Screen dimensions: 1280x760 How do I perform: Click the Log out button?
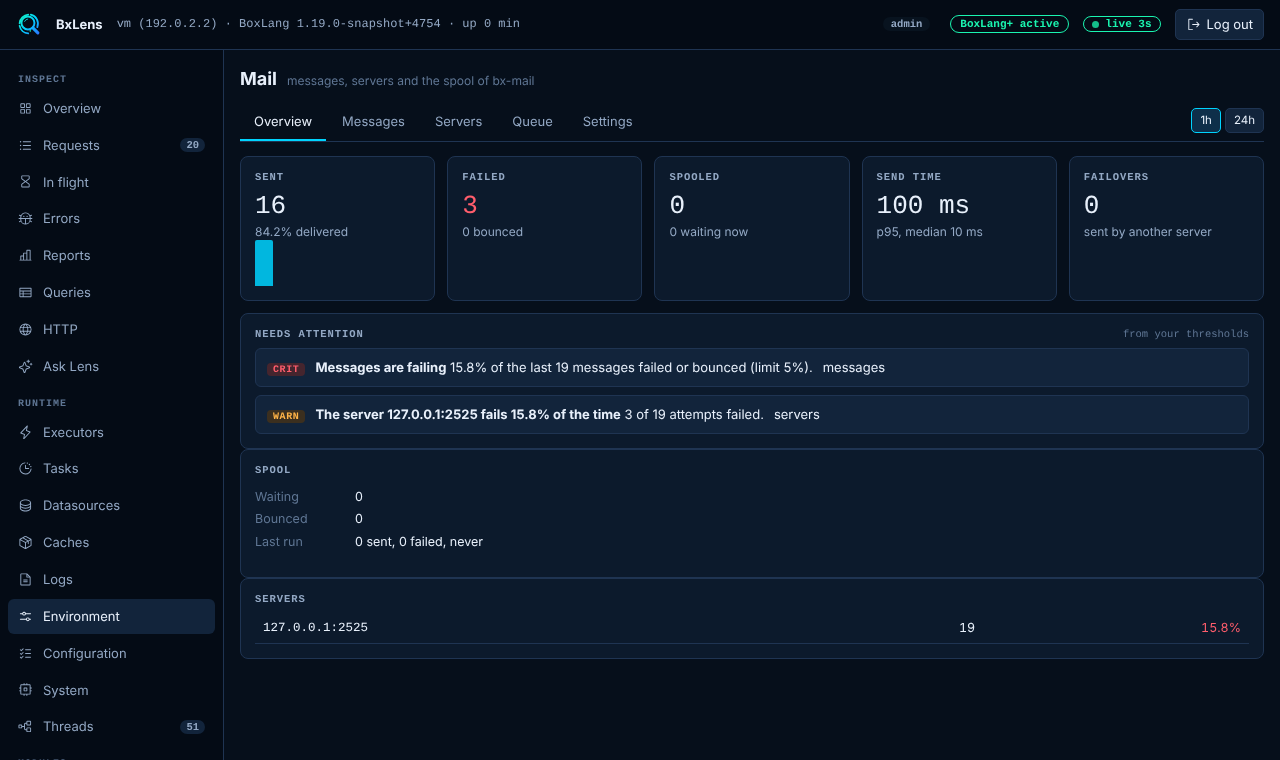click(1219, 24)
